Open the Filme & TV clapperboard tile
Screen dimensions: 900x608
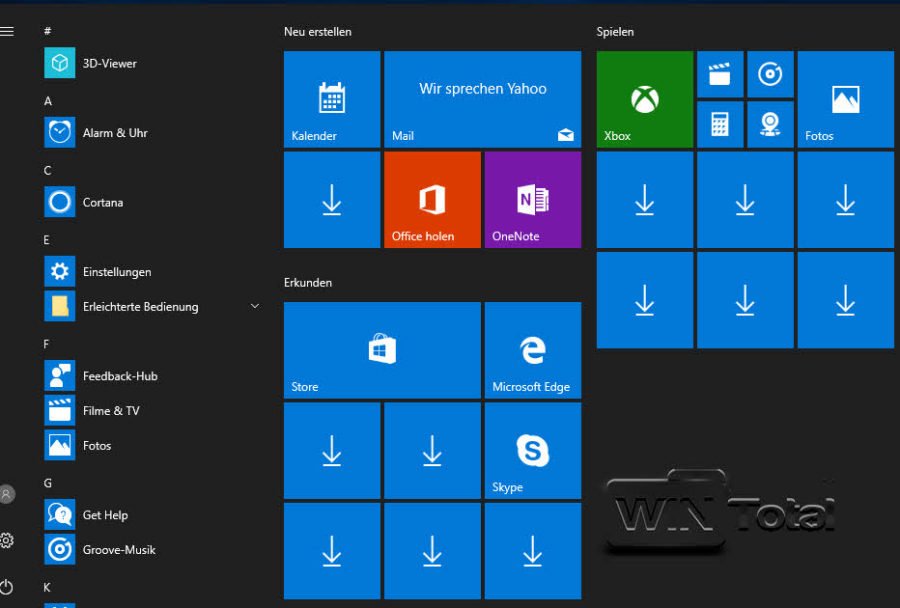[720, 73]
